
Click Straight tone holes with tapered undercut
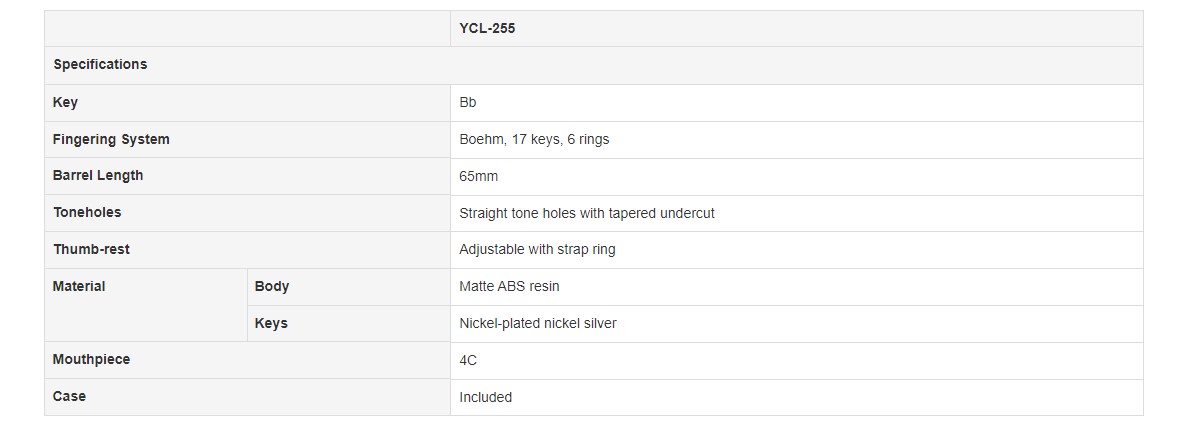tap(586, 213)
